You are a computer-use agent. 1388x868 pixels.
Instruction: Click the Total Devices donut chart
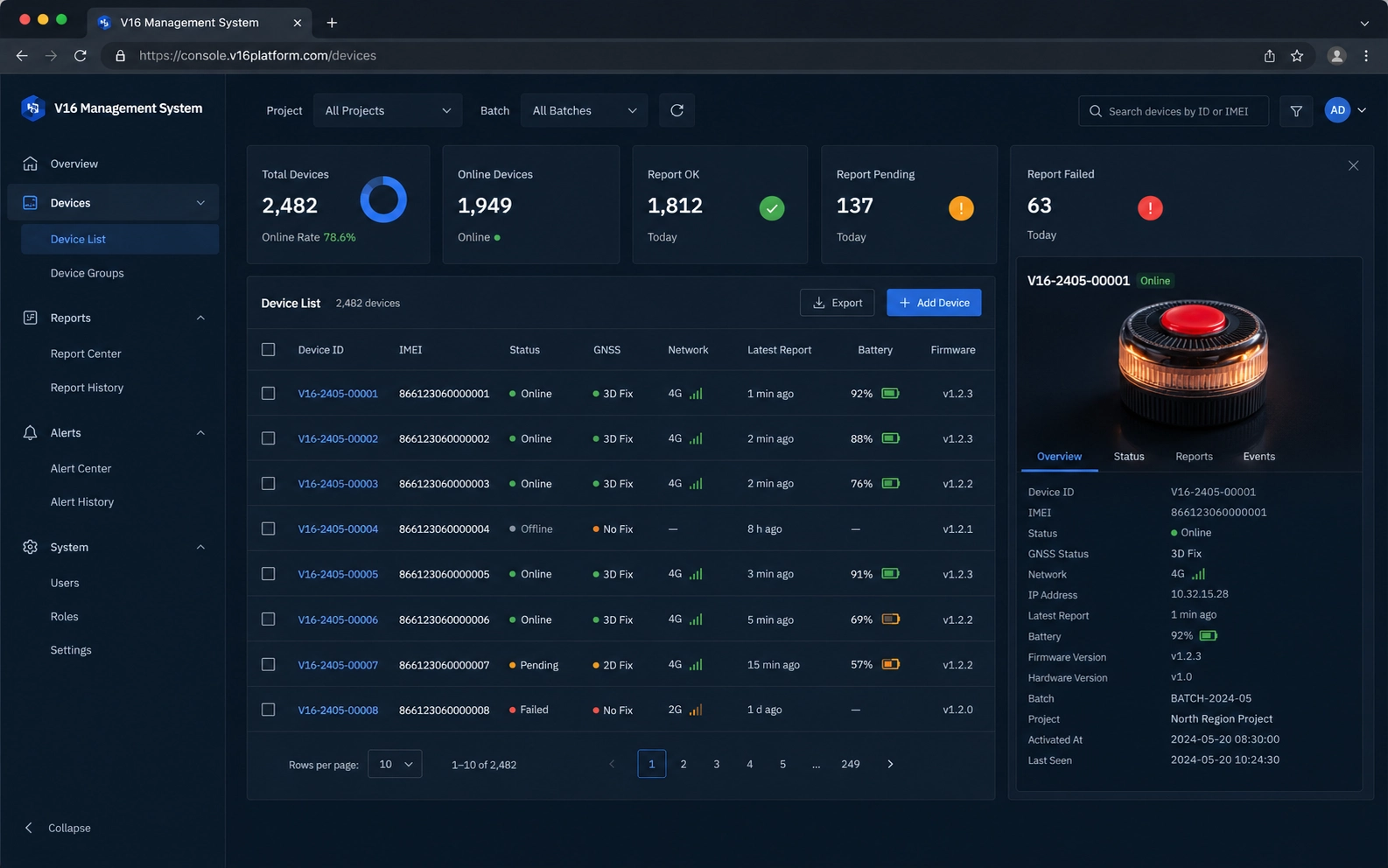pos(383,200)
